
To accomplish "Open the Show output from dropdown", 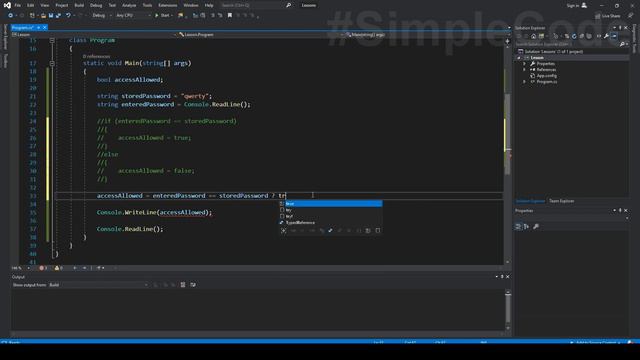I will coord(98,285).
